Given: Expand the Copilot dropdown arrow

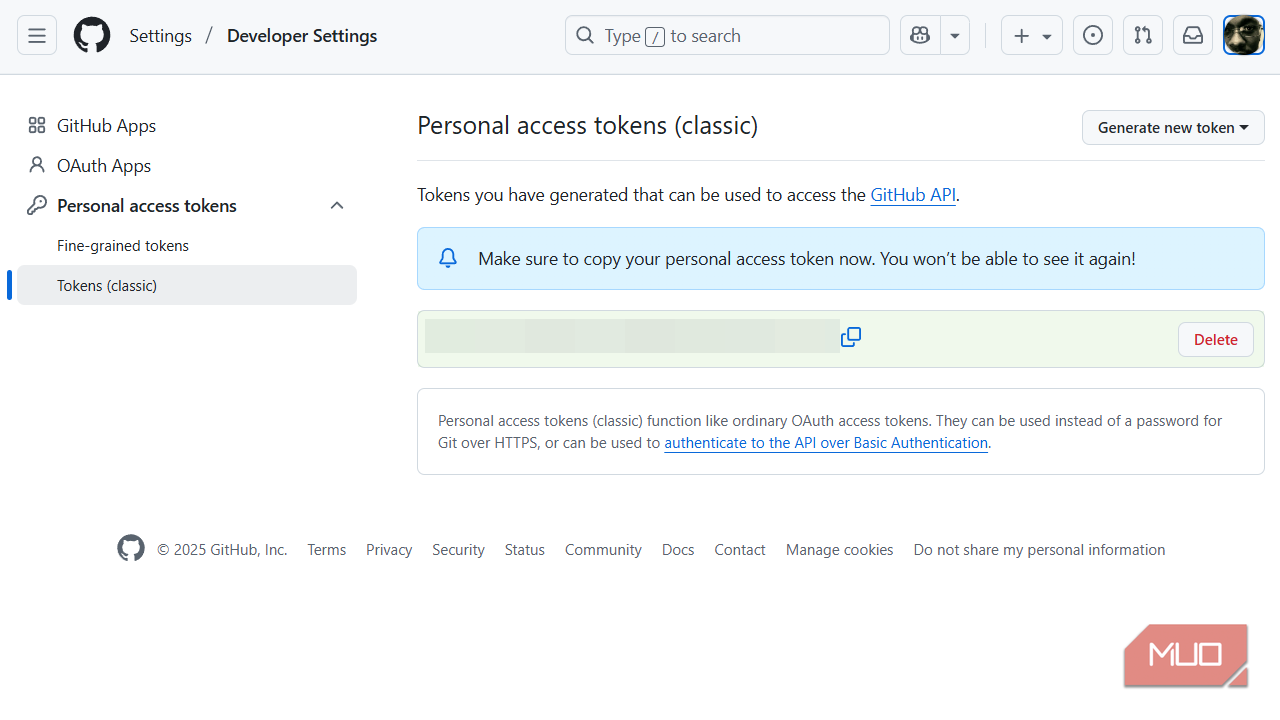Looking at the screenshot, I should pos(955,36).
